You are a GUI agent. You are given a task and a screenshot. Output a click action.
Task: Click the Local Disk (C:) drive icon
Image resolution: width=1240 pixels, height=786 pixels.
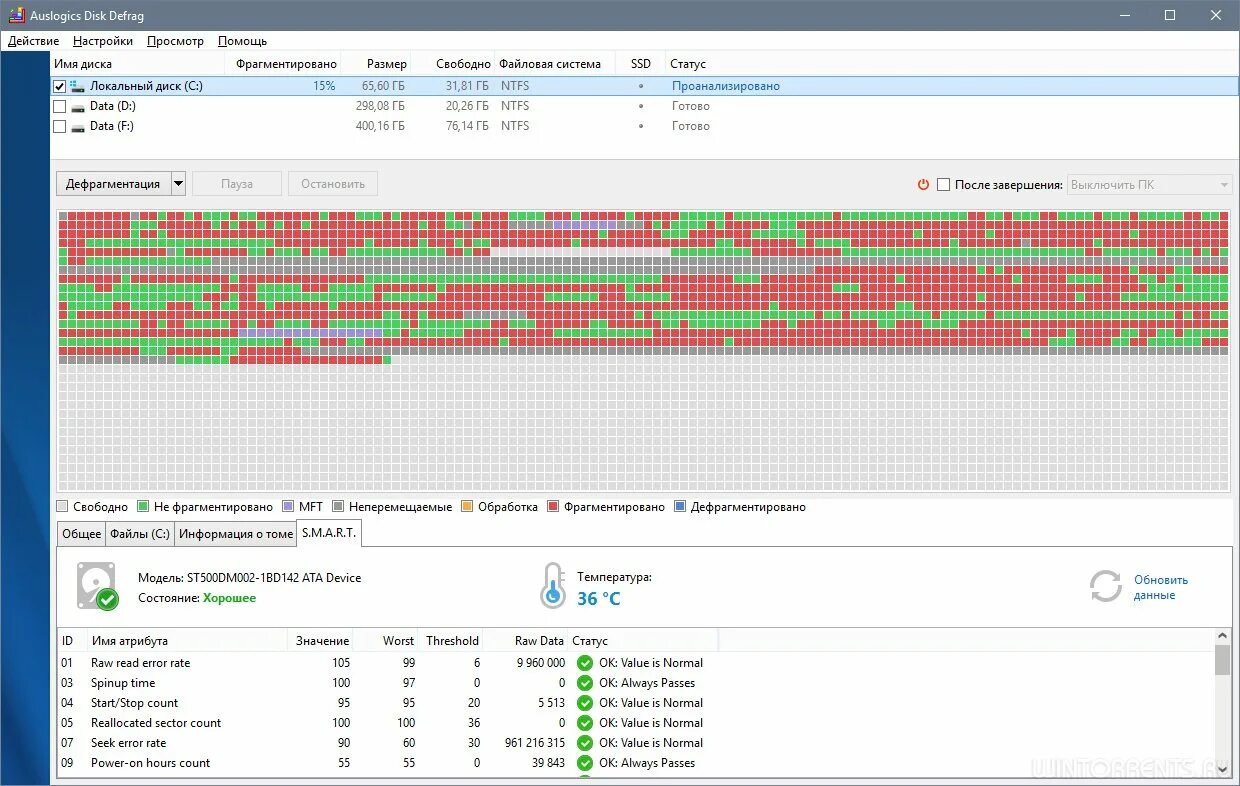(78, 86)
